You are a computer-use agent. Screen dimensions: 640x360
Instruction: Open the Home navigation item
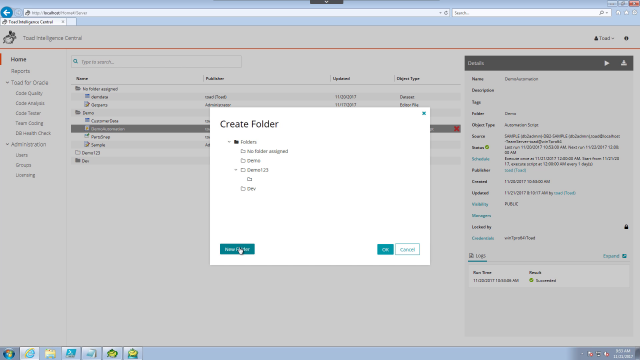(18, 59)
